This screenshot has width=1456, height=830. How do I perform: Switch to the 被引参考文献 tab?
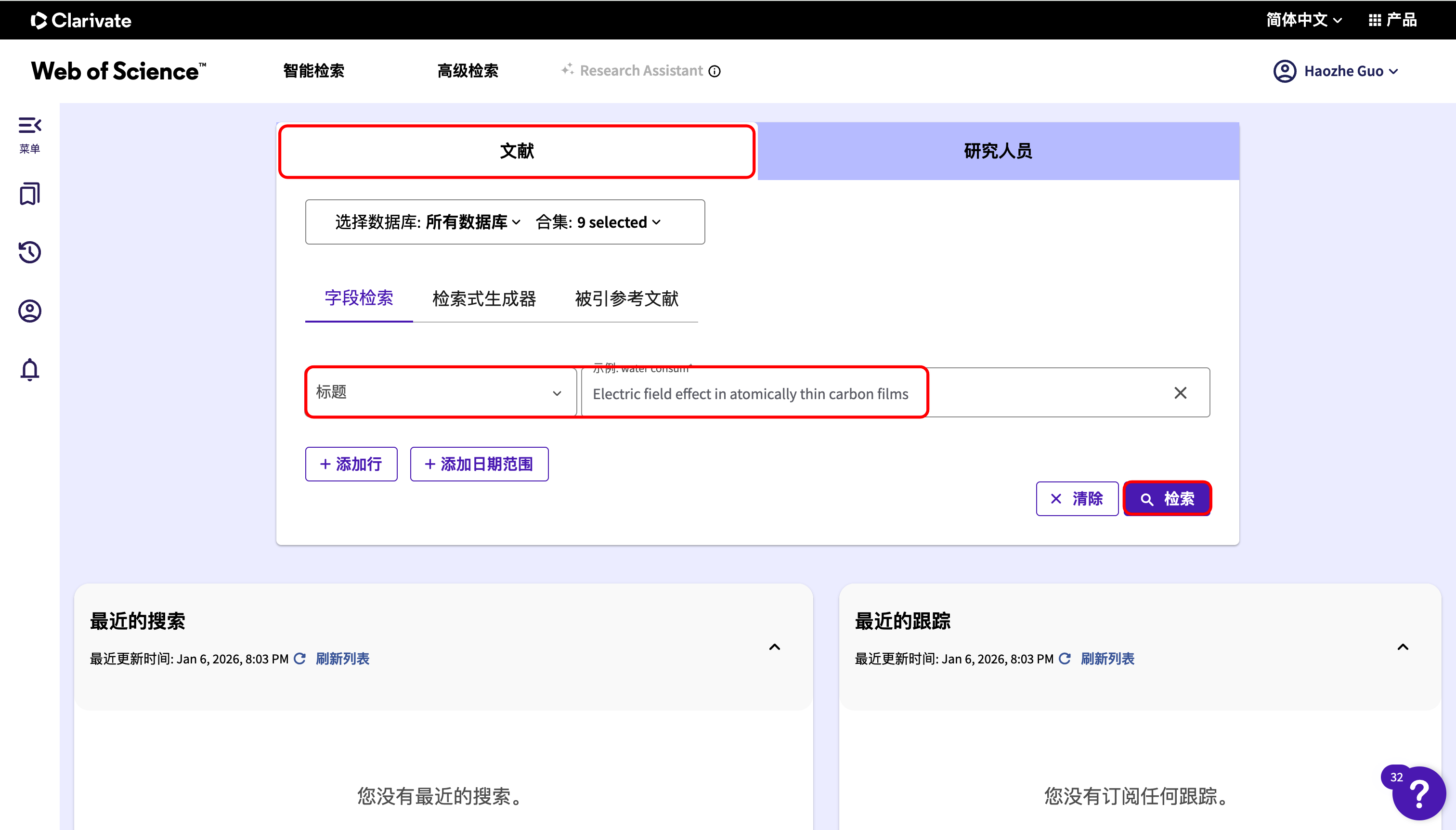[x=626, y=298]
